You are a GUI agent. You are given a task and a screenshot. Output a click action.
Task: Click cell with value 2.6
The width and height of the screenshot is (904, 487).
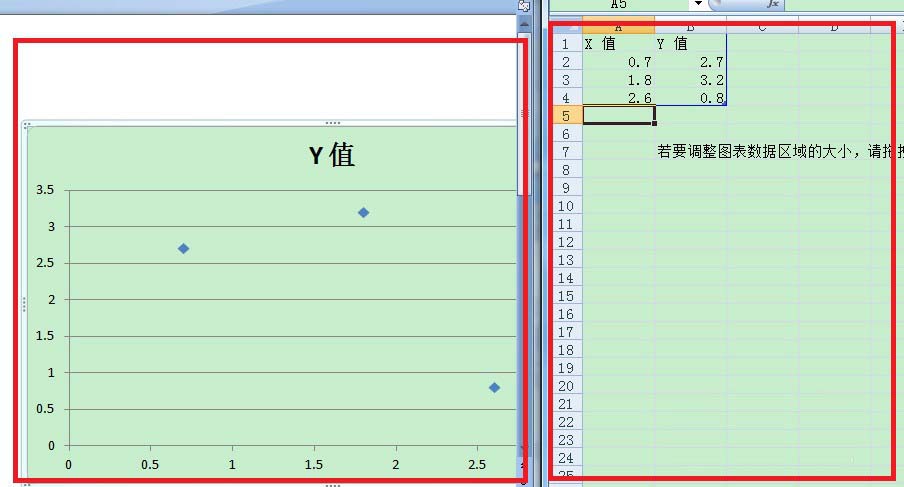[x=618, y=97]
